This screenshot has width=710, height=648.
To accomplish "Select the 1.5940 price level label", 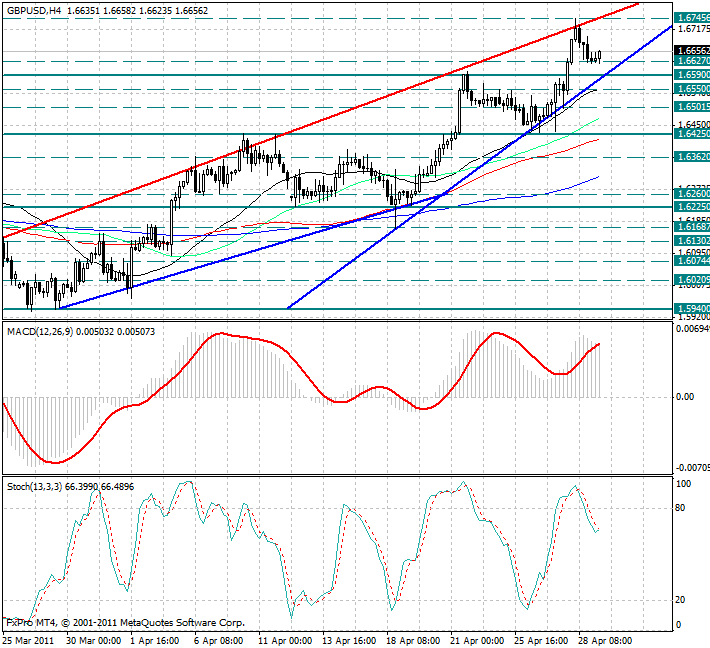I will [692, 309].
